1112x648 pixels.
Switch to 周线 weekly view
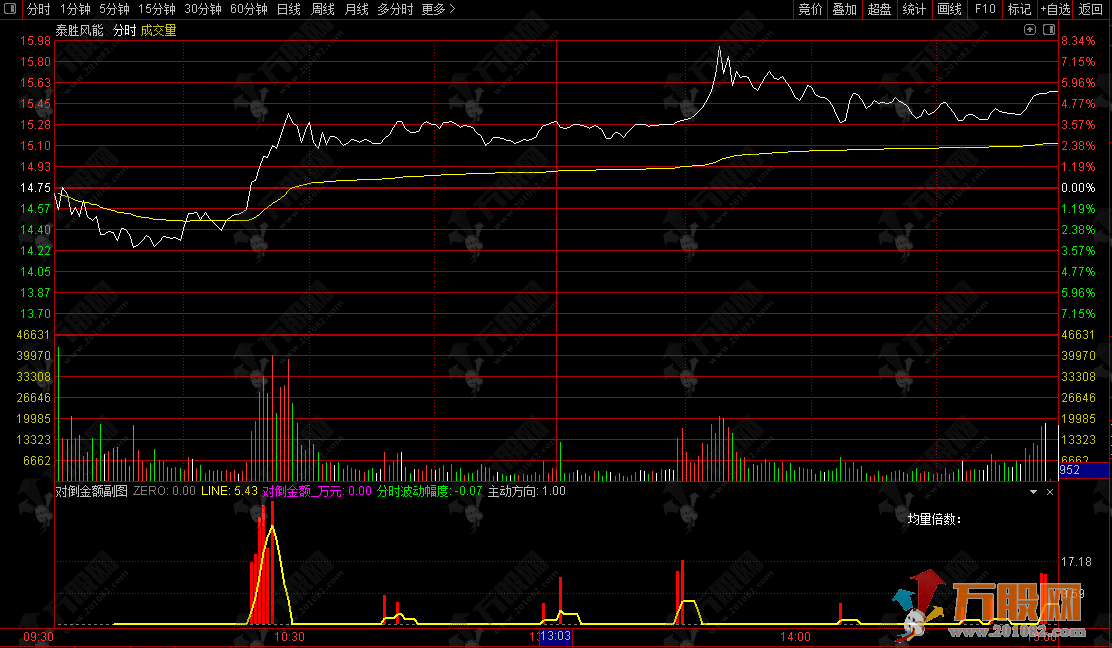click(x=322, y=9)
